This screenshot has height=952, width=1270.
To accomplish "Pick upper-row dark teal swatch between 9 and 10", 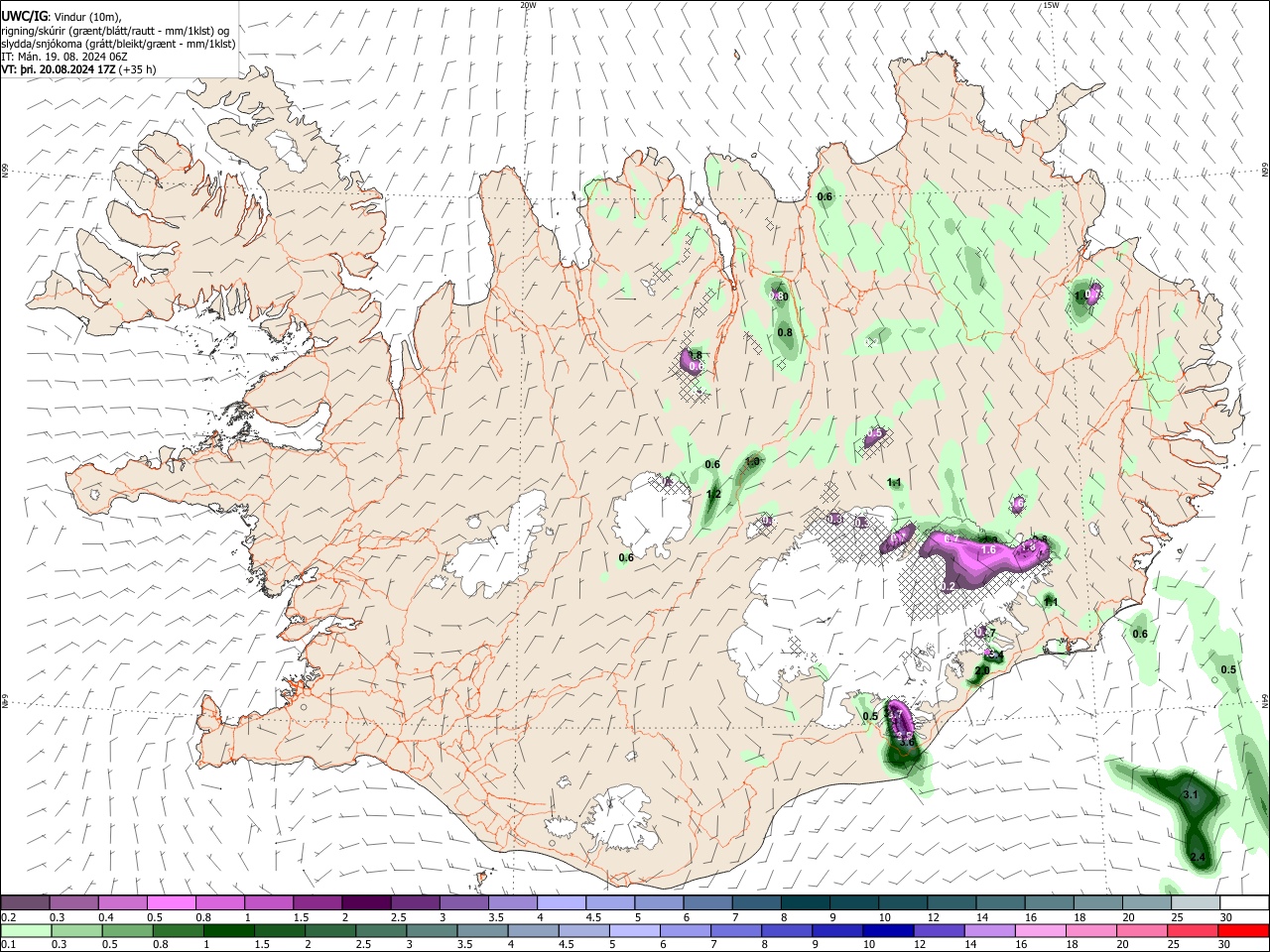I will [x=854, y=902].
